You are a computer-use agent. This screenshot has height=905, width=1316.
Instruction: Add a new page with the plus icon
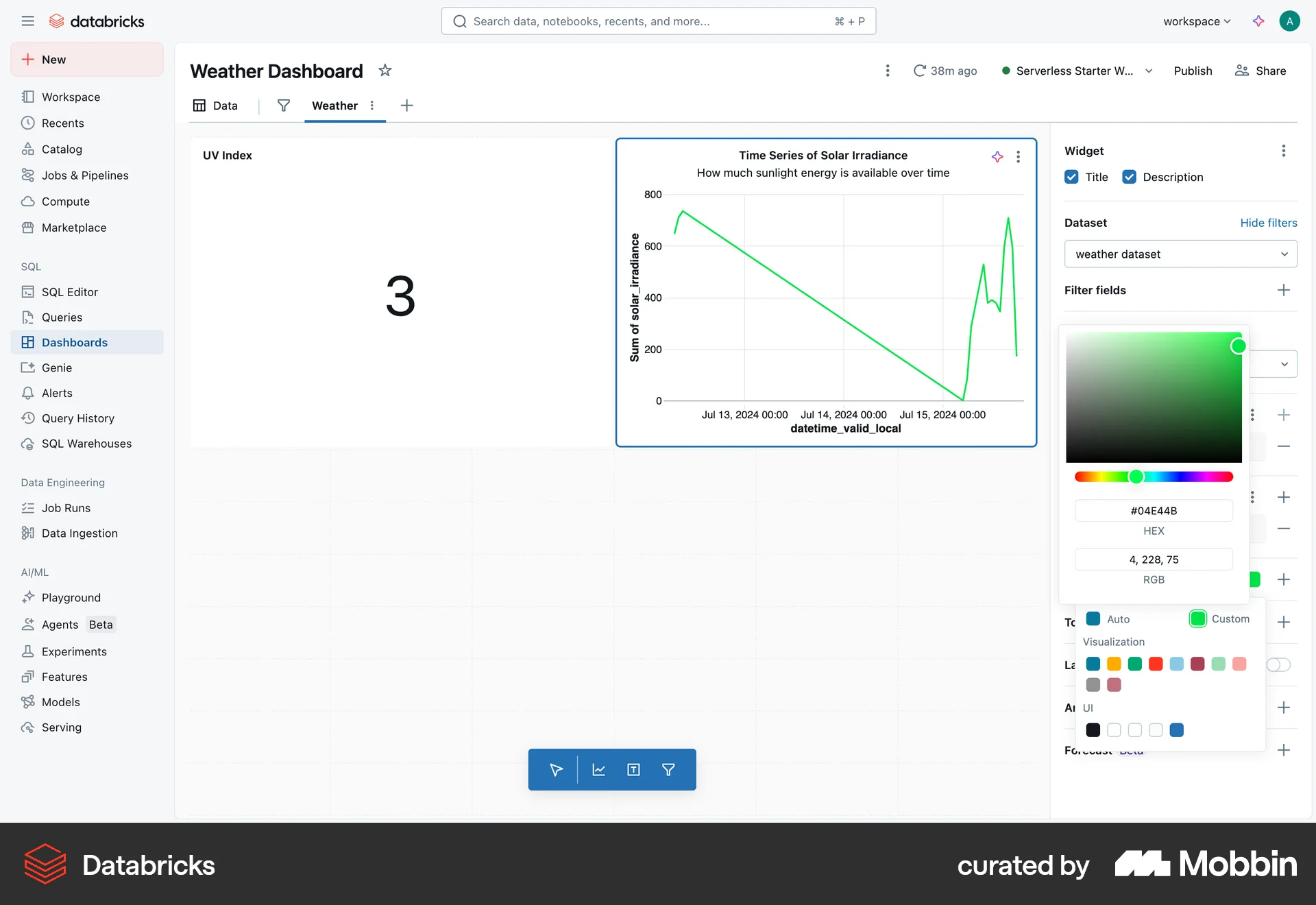pos(406,106)
